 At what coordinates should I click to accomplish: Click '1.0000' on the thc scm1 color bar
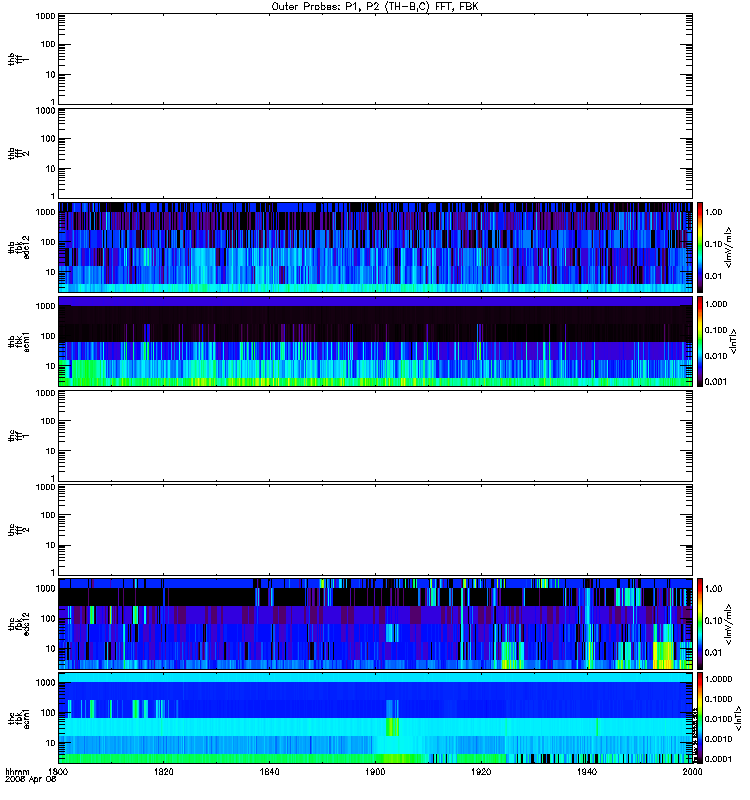(718, 679)
